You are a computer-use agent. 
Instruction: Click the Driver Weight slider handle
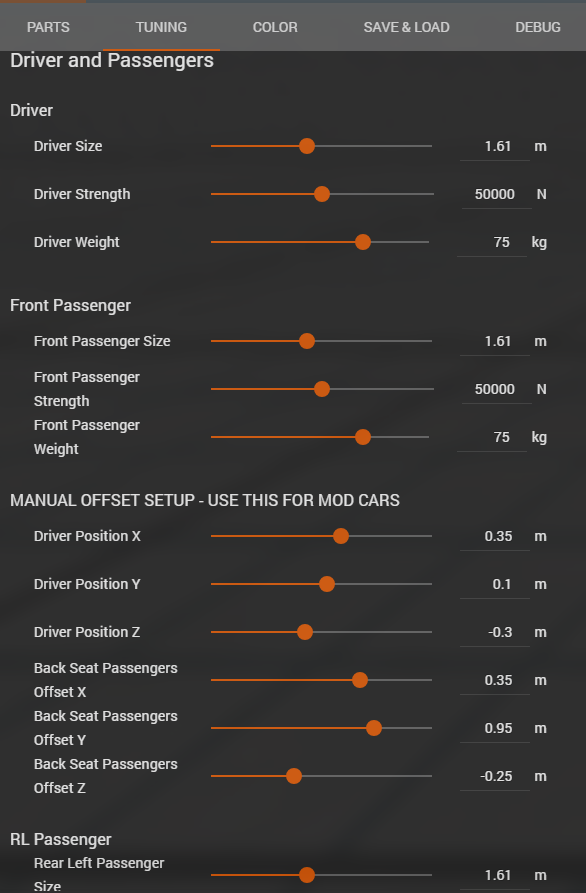click(363, 242)
